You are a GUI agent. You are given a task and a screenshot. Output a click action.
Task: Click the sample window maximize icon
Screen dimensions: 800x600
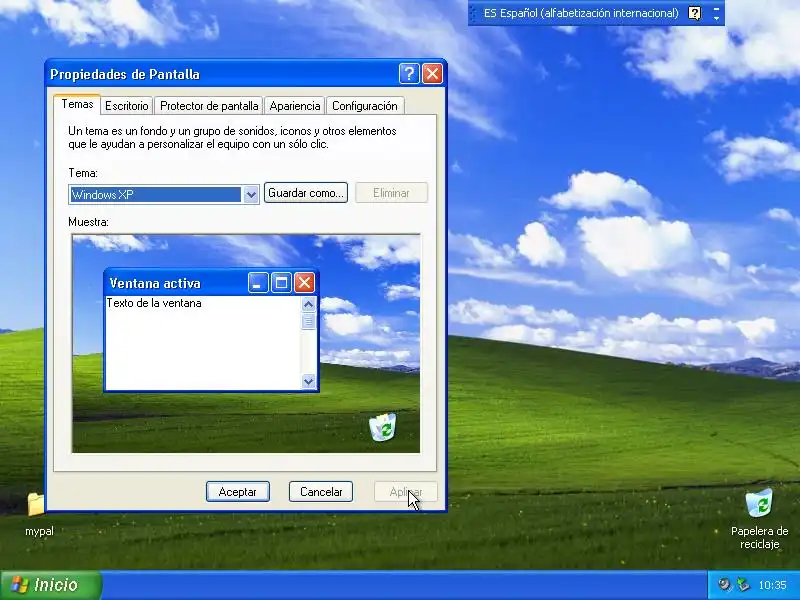point(281,283)
